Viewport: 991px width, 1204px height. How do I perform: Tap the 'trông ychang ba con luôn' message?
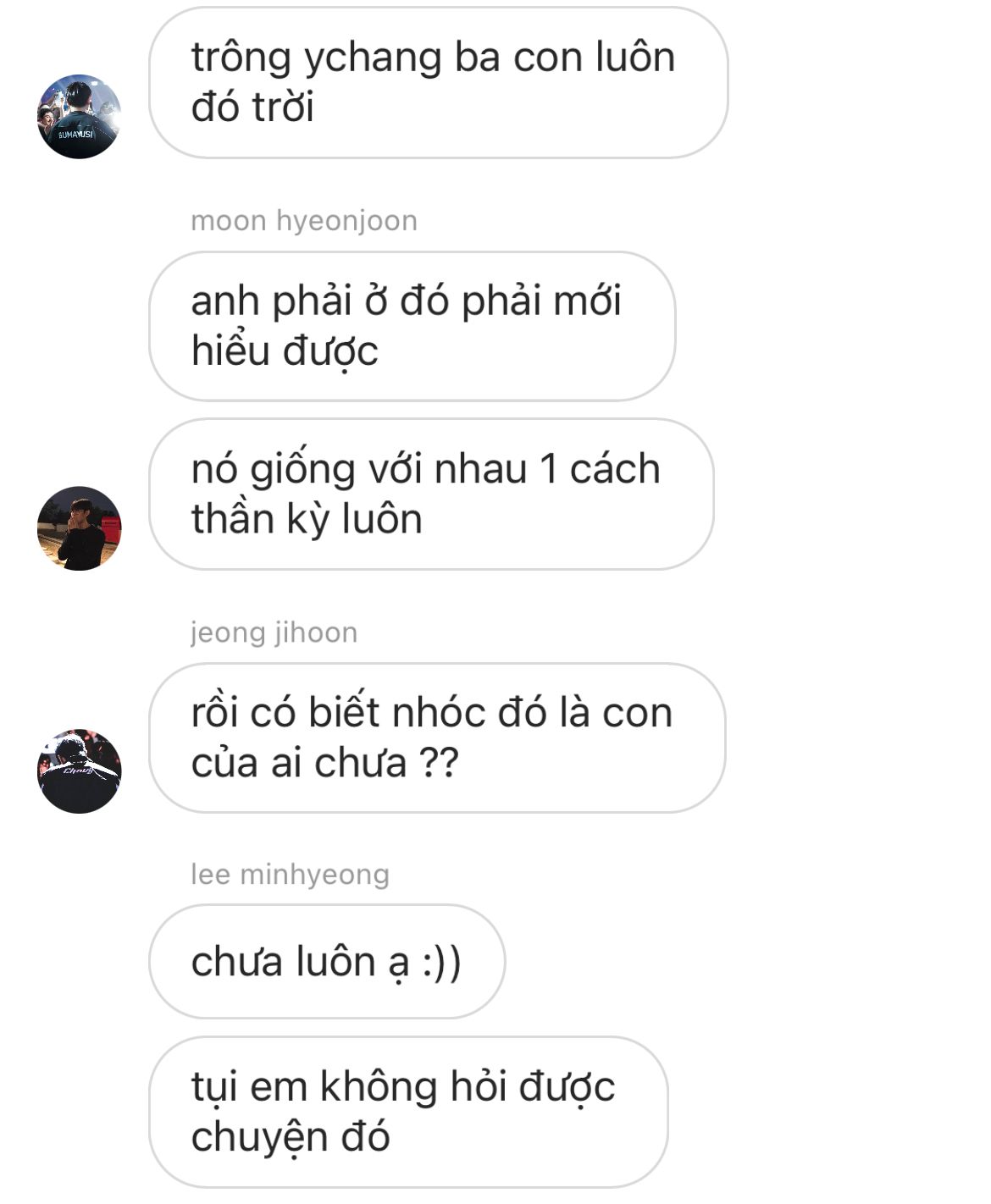439,82
